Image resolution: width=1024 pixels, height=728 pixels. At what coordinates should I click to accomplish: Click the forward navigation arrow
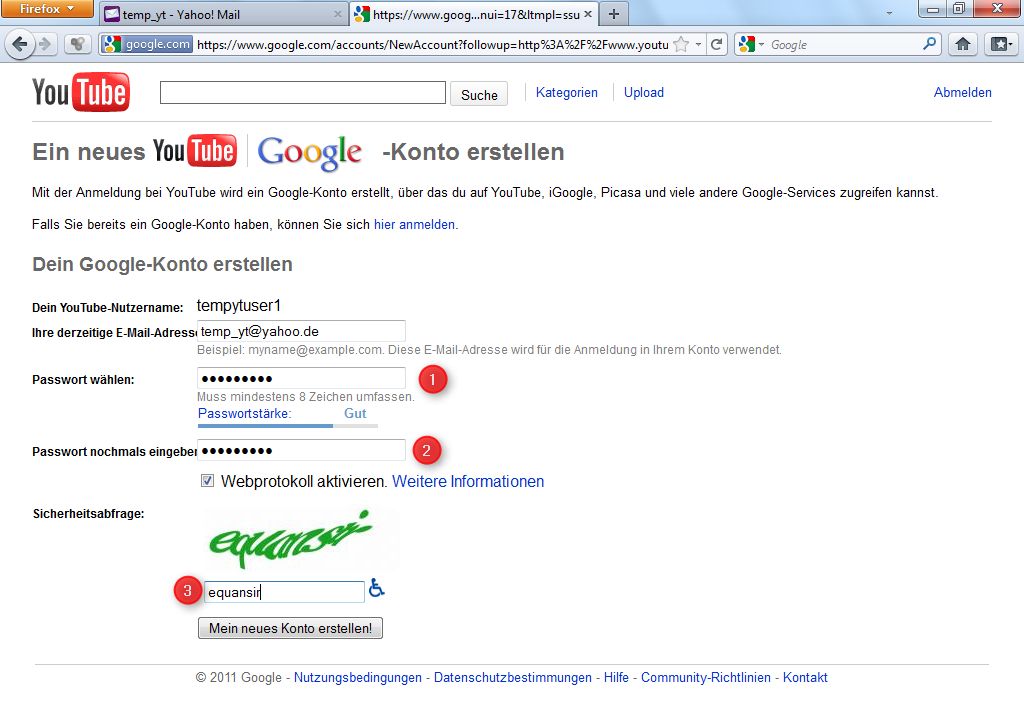(x=47, y=44)
